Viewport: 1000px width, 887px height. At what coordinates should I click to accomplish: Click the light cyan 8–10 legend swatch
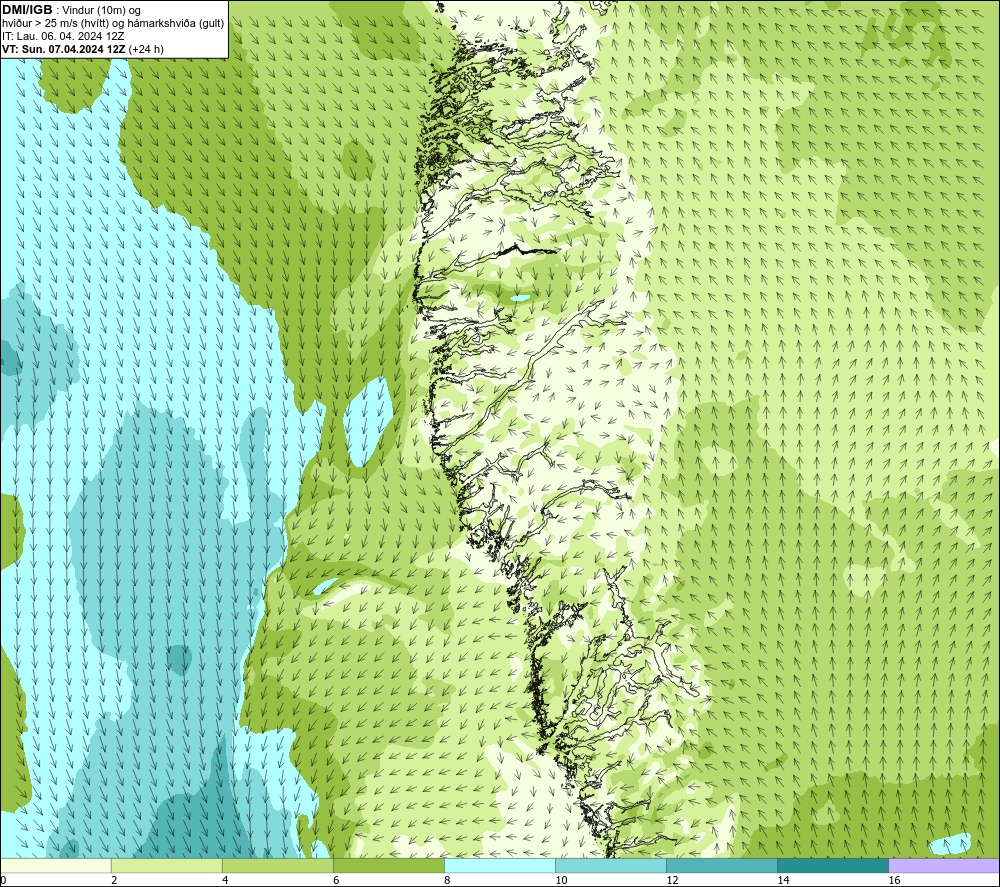coord(499,866)
